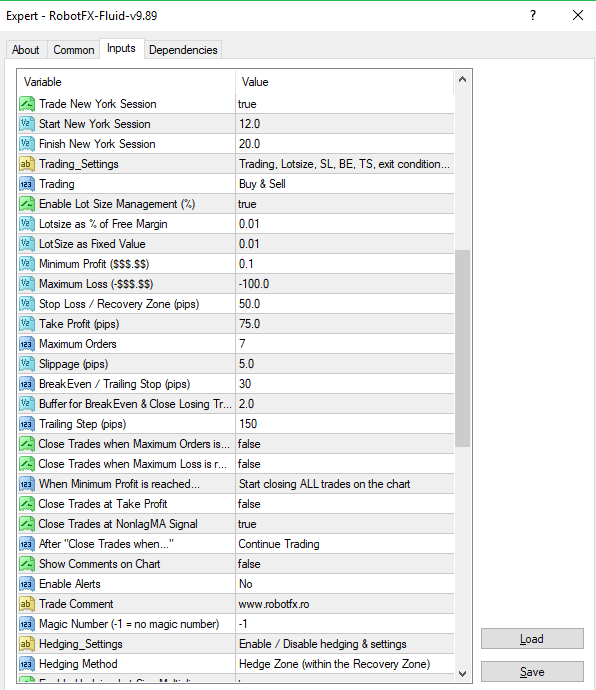Click the Maximum Loss value -100.0

345,284
